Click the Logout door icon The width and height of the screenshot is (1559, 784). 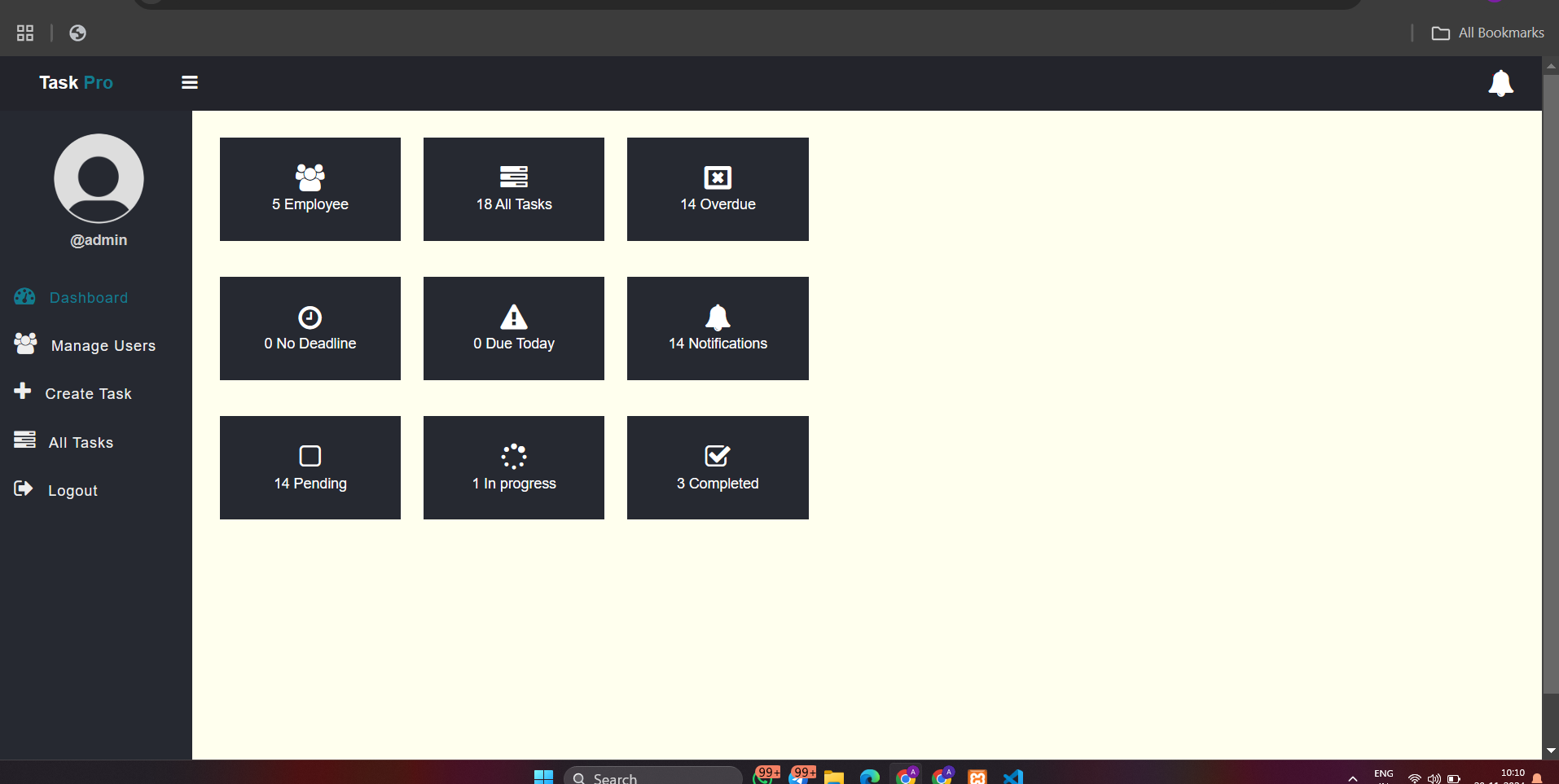(x=23, y=488)
